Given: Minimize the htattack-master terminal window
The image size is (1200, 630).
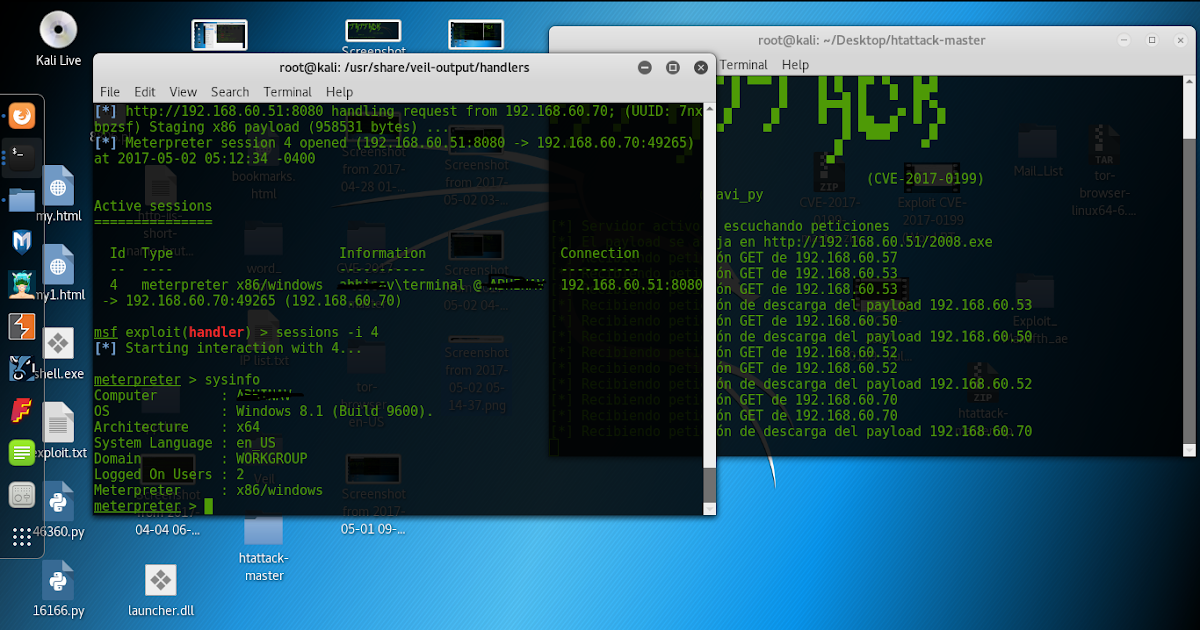Looking at the screenshot, I should click(1125, 40).
